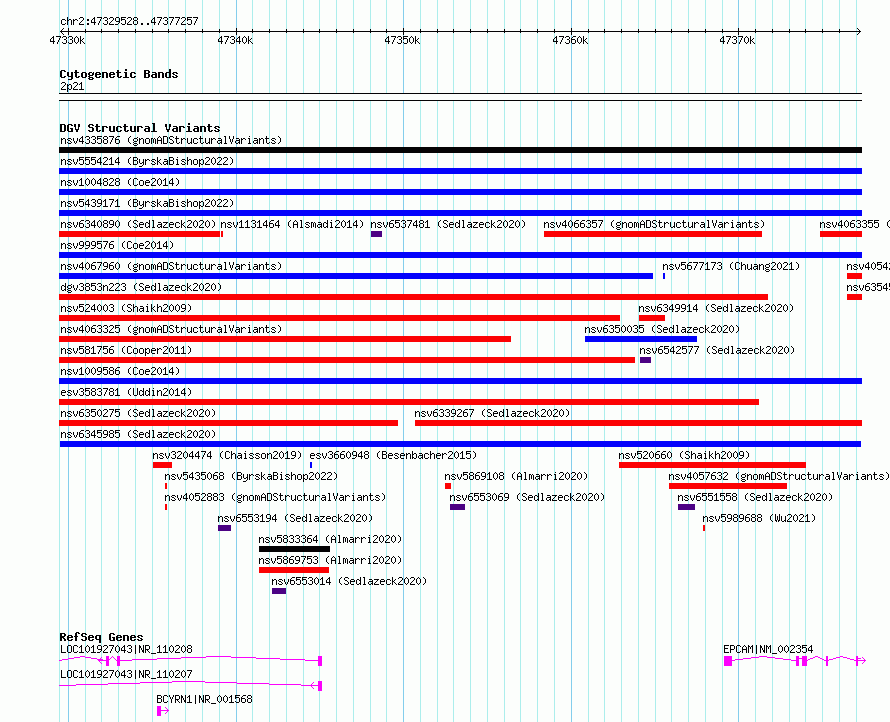Open nsv581756 (Cooper2011) label
The height and width of the screenshot is (722, 890).
pos(126,350)
